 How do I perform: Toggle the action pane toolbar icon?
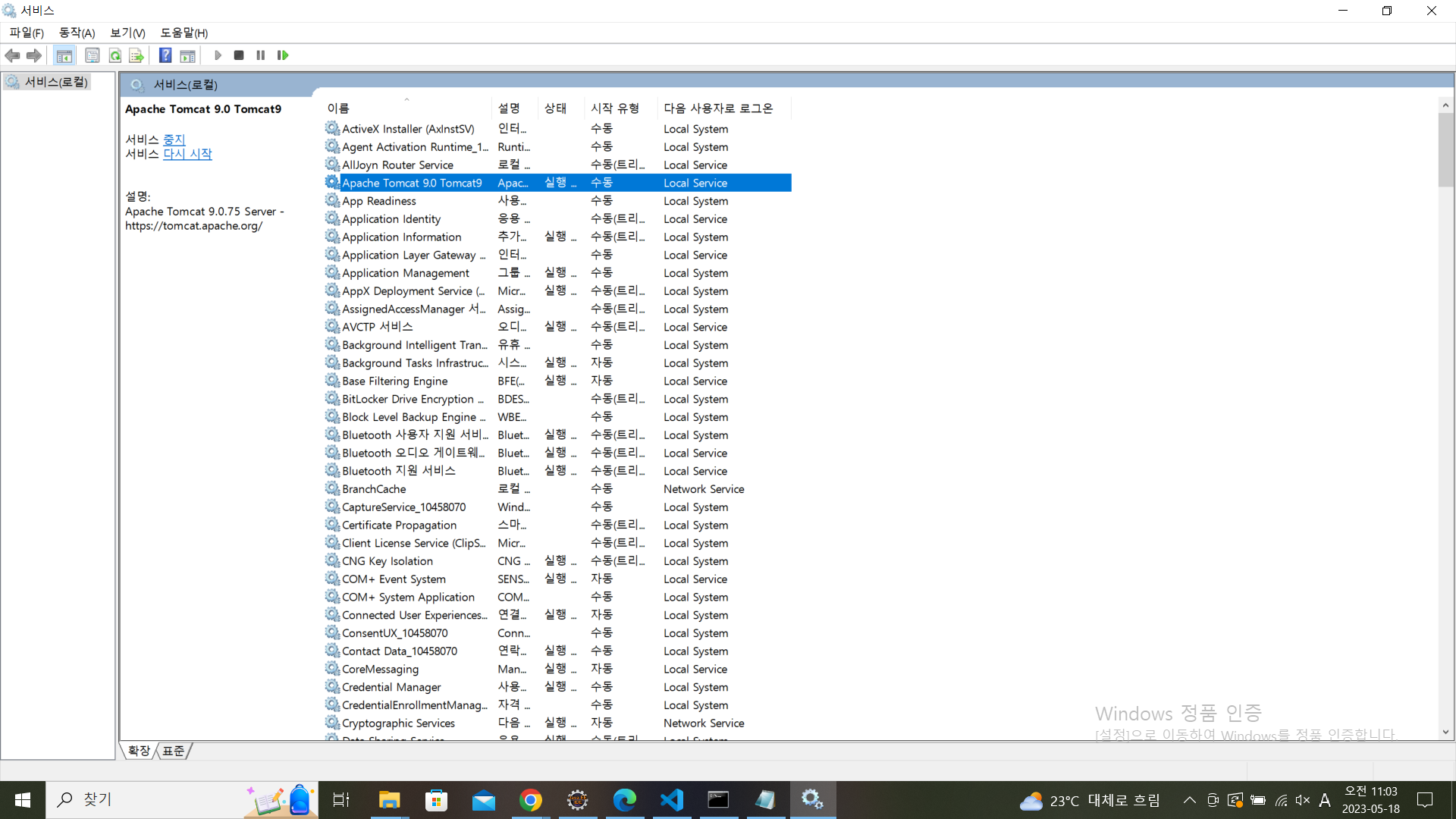click(x=187, y=55)
